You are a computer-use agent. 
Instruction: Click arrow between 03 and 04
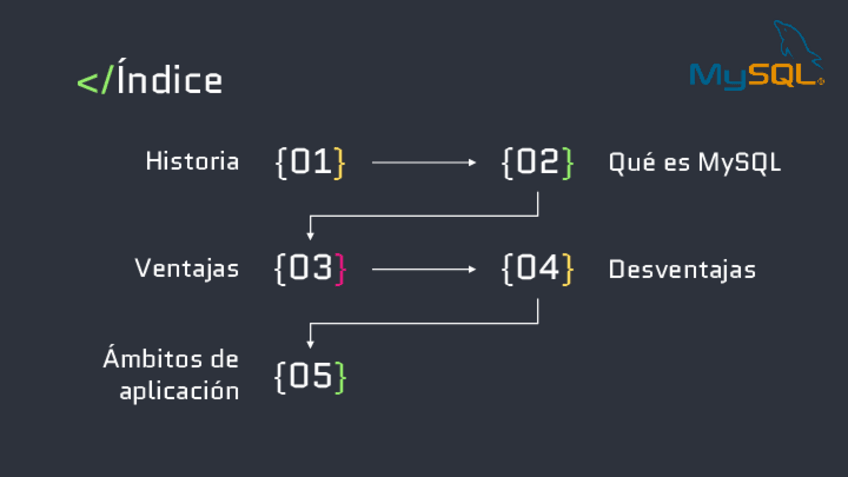pos(424,269)
